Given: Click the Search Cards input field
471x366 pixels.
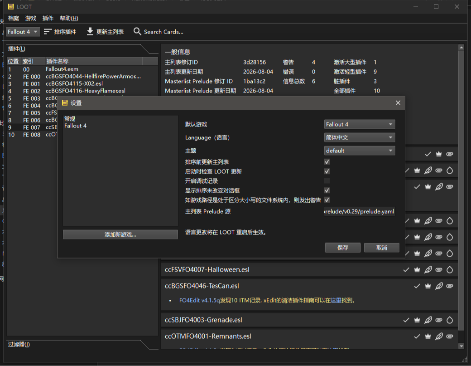Looking at the screenshot, I should 163,32.
